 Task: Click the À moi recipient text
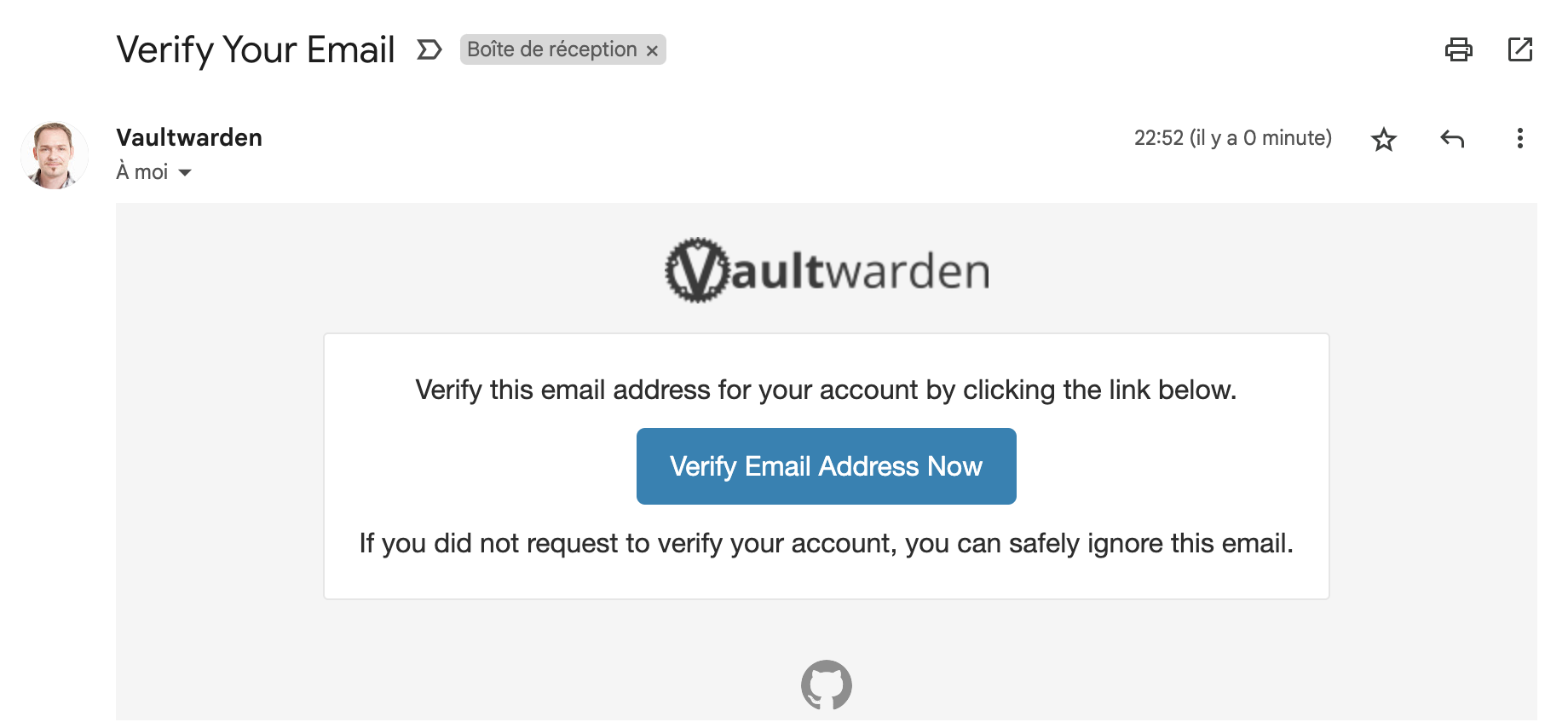pyautogui.click(x=142, y=172)
